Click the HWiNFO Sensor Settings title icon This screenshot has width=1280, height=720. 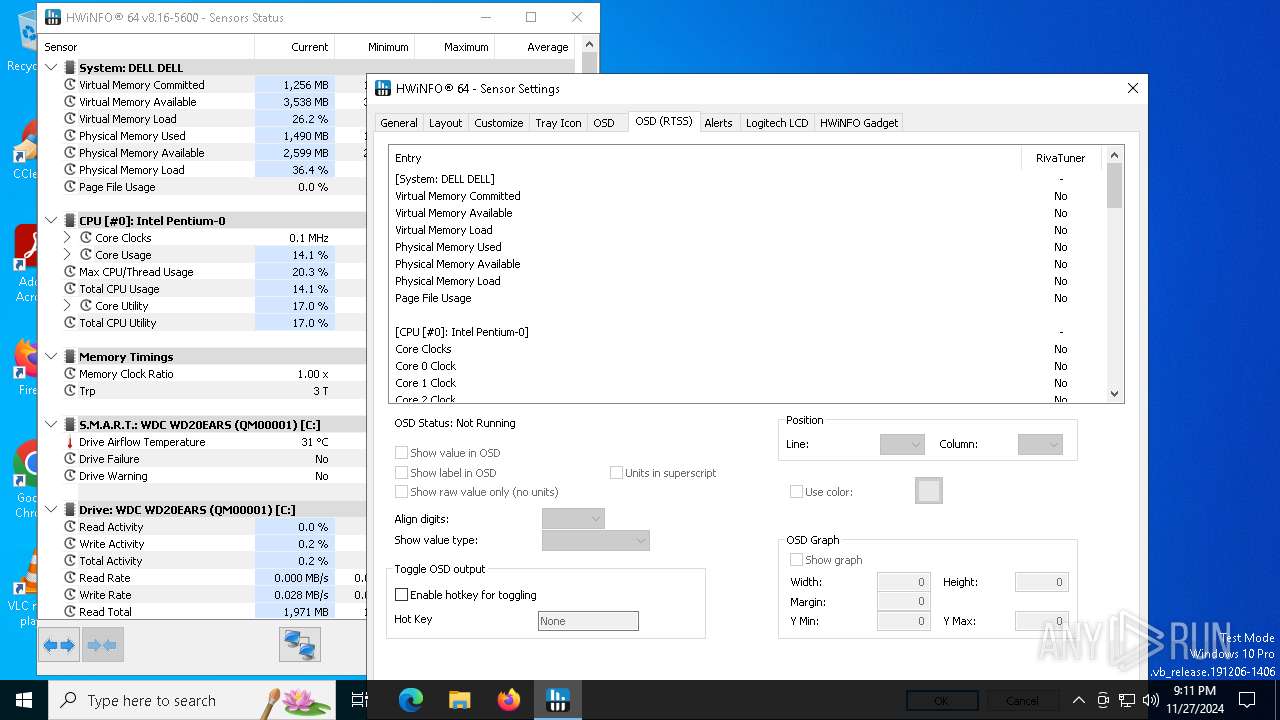(383, 88)
